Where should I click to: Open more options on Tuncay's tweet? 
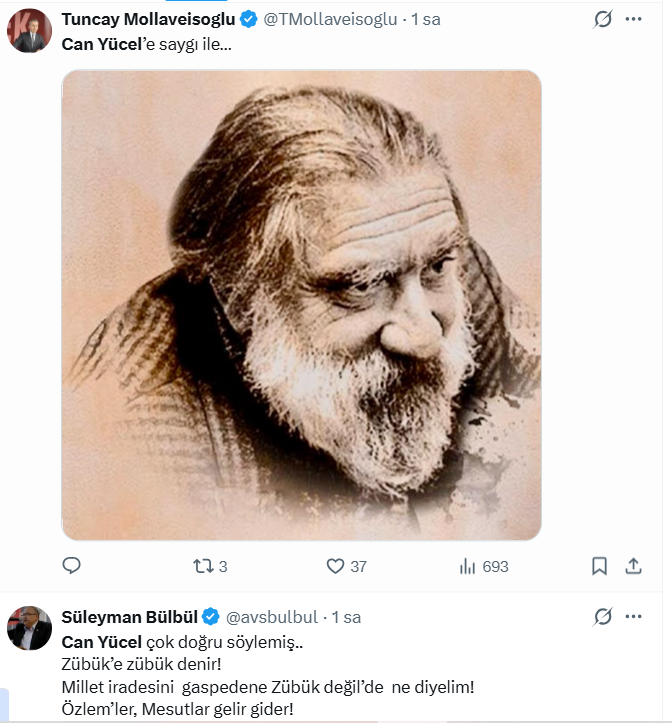point(633,19)
